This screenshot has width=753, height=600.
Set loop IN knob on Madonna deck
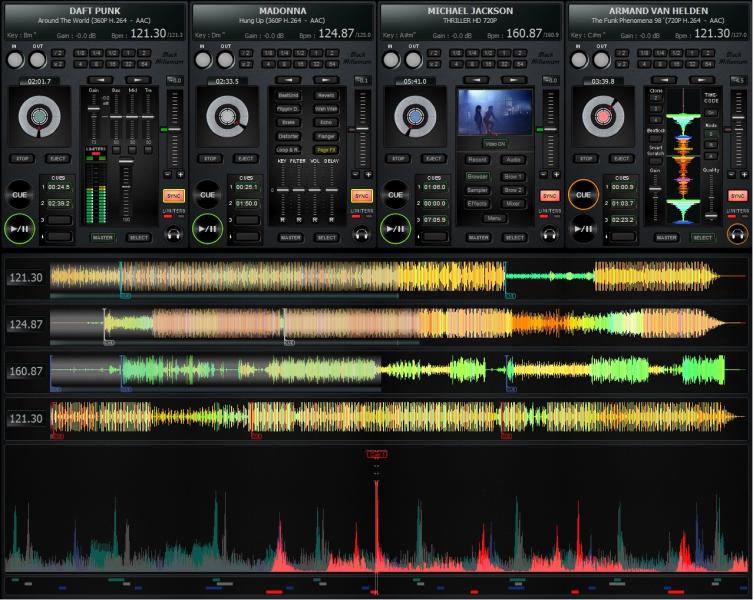click(203, 60)
